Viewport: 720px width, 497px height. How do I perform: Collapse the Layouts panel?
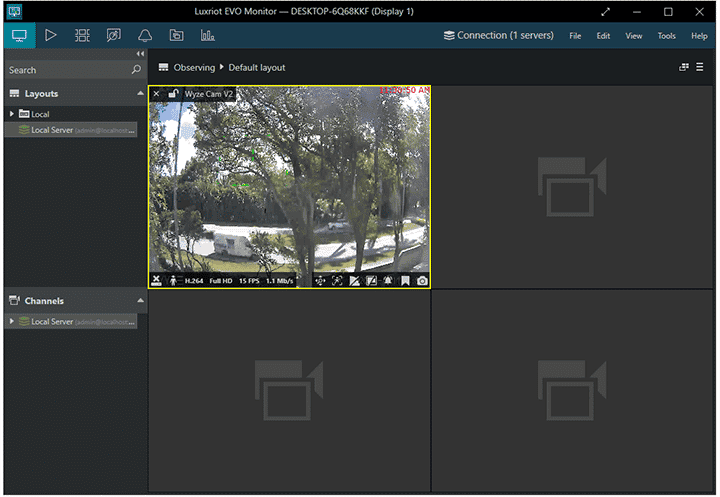tap(140, 94)
